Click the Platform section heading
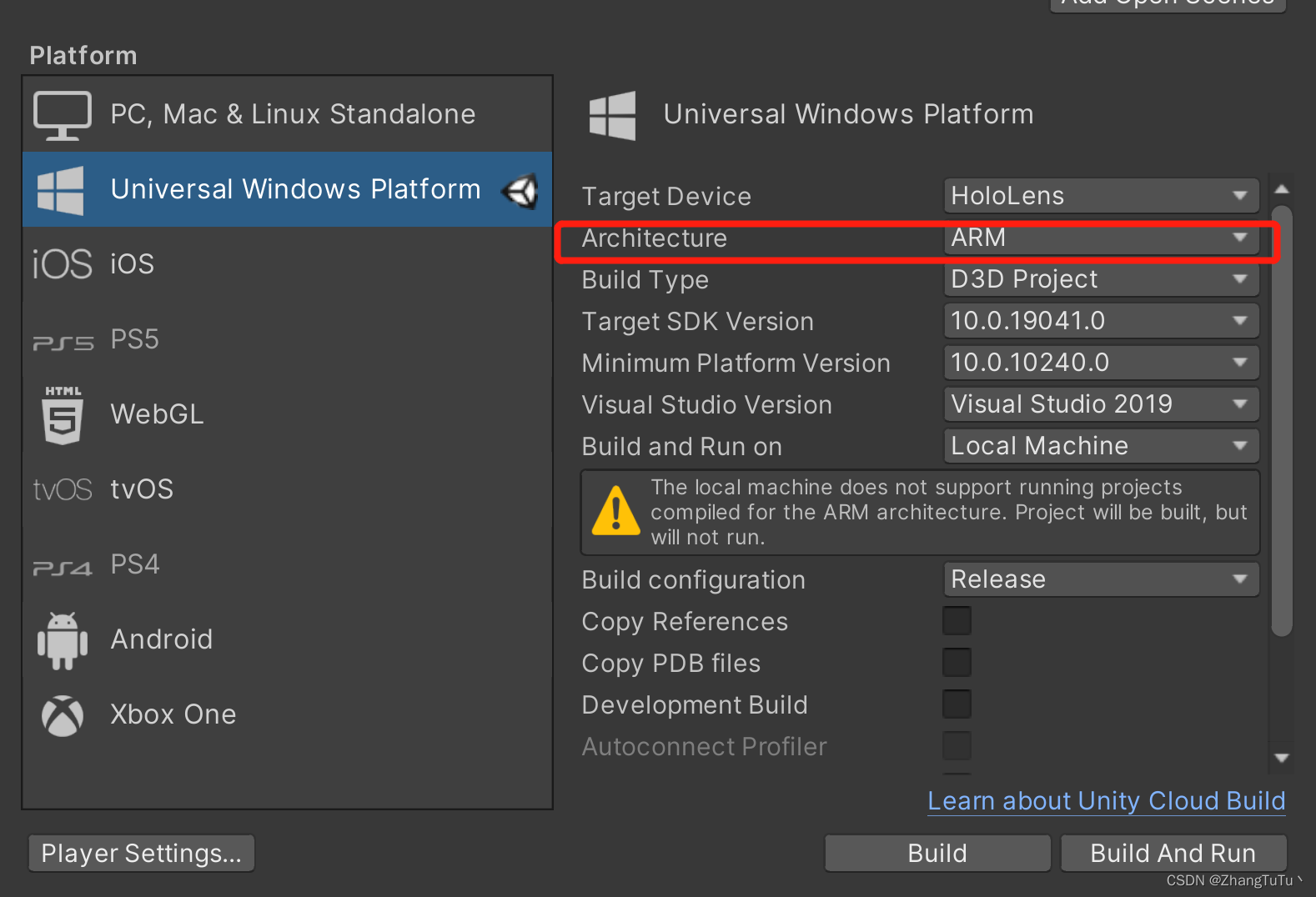 (x=83, y=56)
